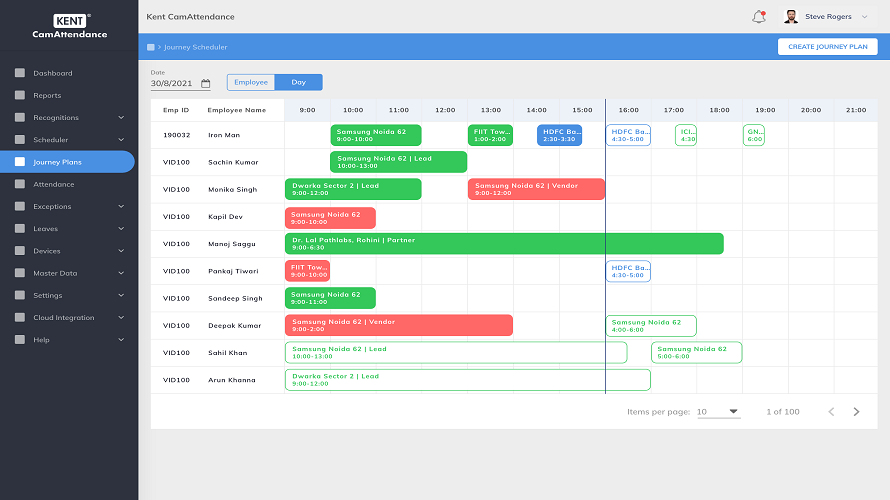The height and width of the screenshot is (500, 890).
Task: Click Arun Khanna's Dwarka Sector 2 block
Action: (468, 380)
